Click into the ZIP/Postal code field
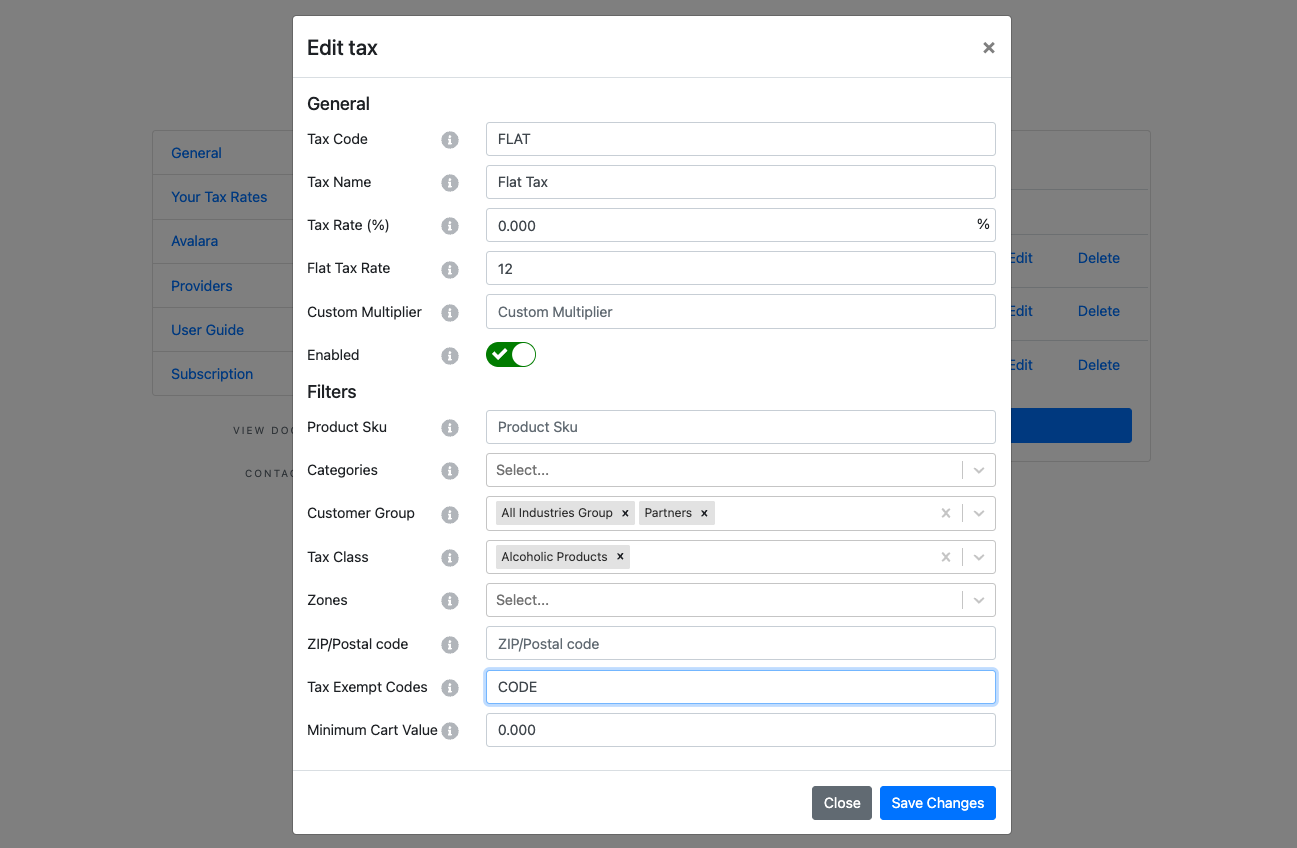The image size is (1297, 848). pyautogui.click(x=740, y=644)
